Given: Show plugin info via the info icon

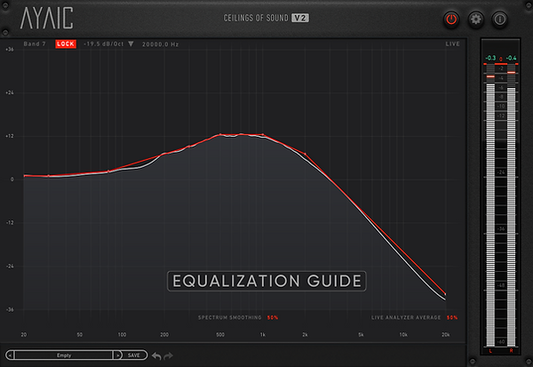Looking at the screenshot, I should point(500,19).
